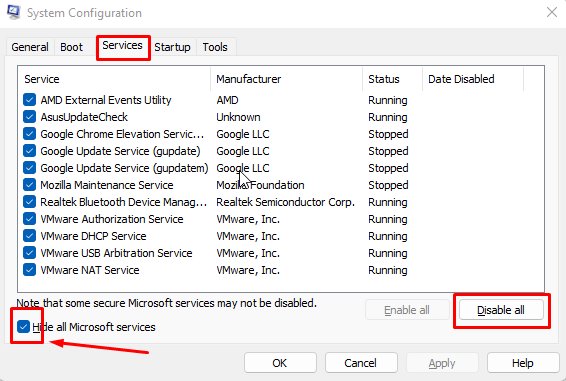This screenshot has width=566, height=381.
Task: Toggle VMware NAT Service checkbox
Action: 29,269
